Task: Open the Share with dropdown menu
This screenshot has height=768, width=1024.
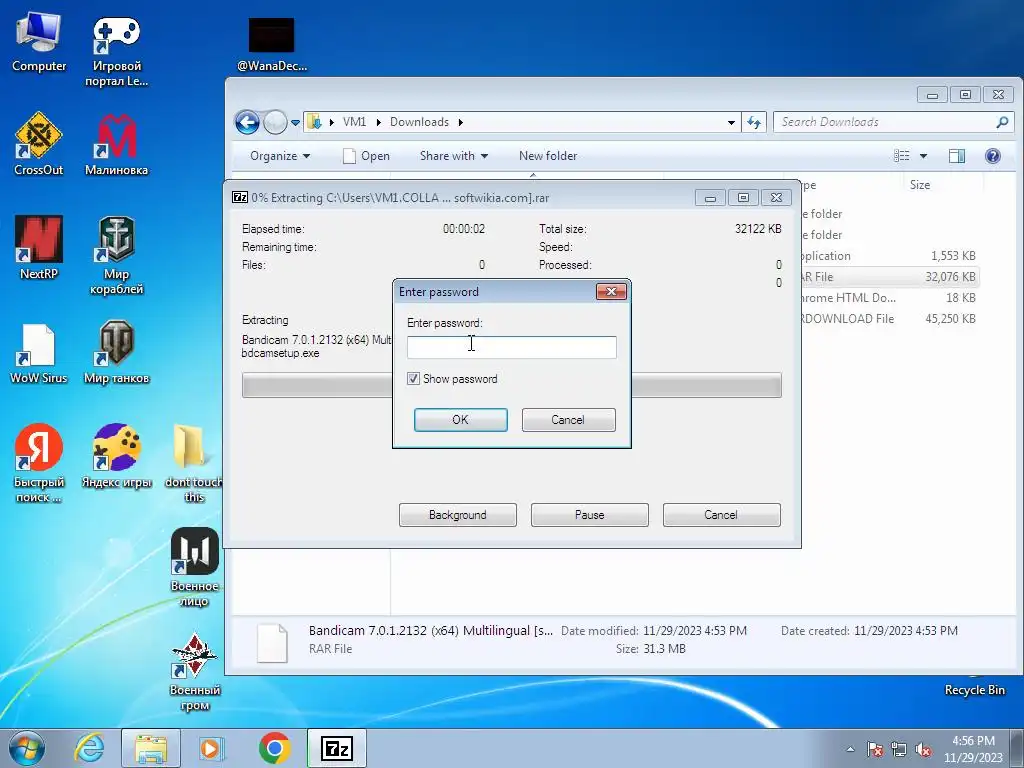Action: pyautogui.click(x=454, y=155)
